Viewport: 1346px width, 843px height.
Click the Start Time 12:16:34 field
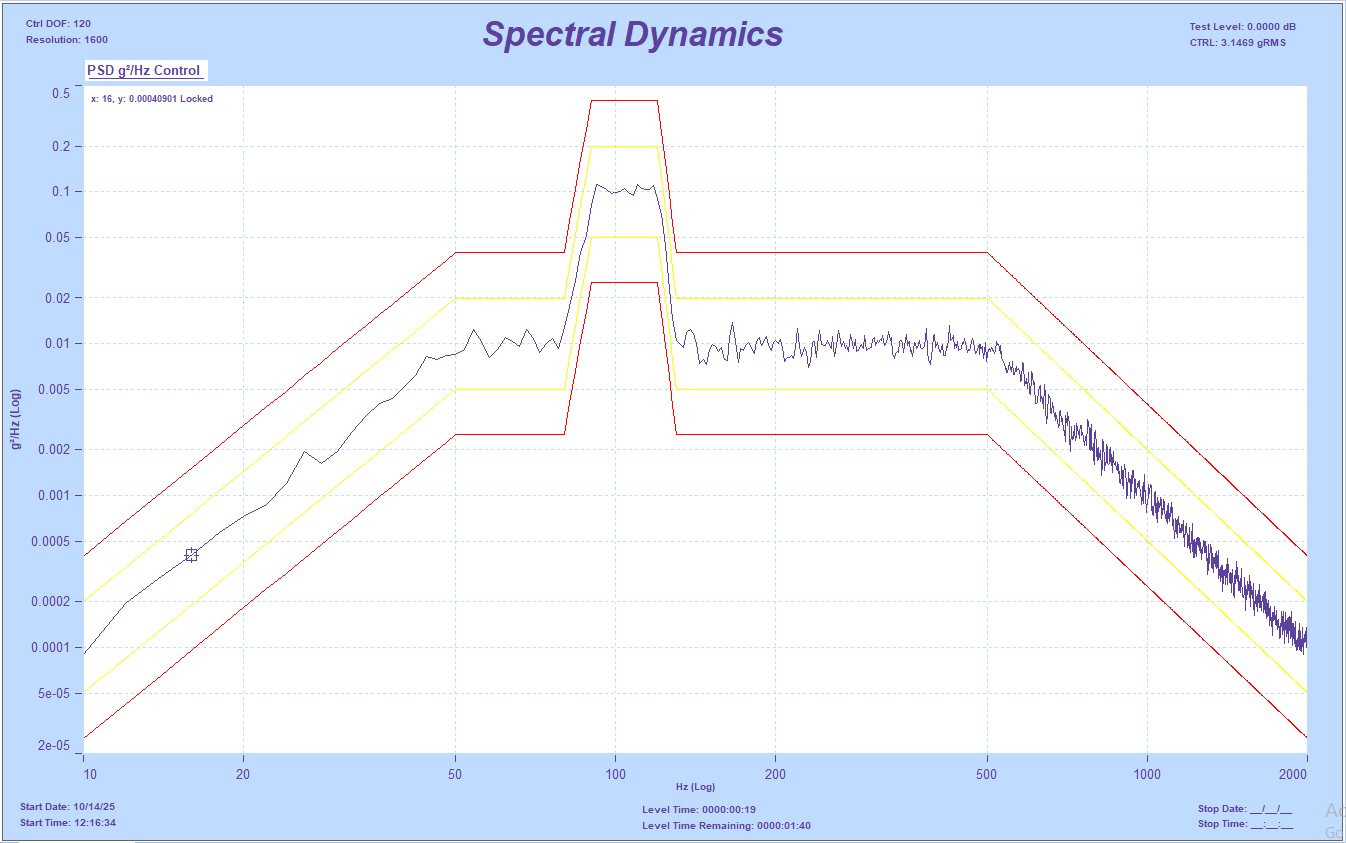point(68,823)
